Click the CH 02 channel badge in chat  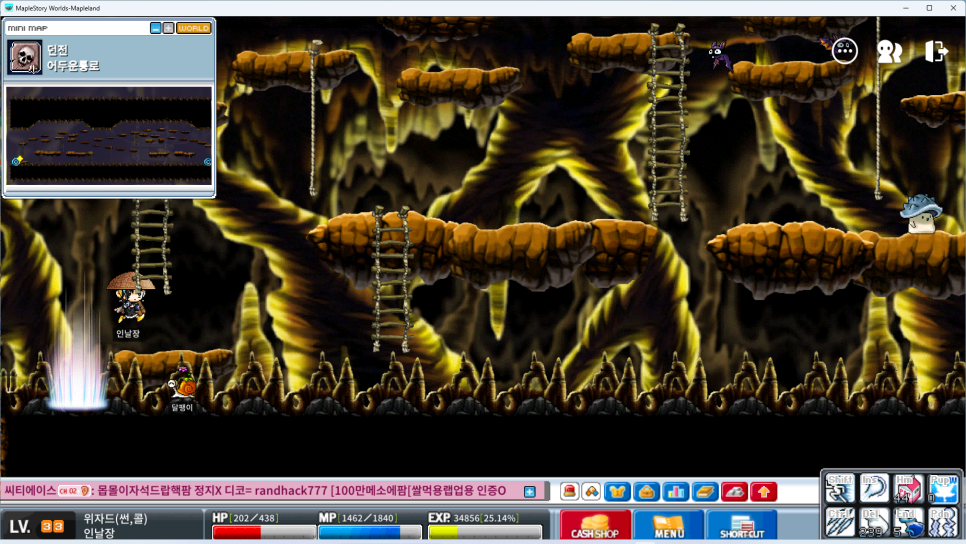click(74, 491)
